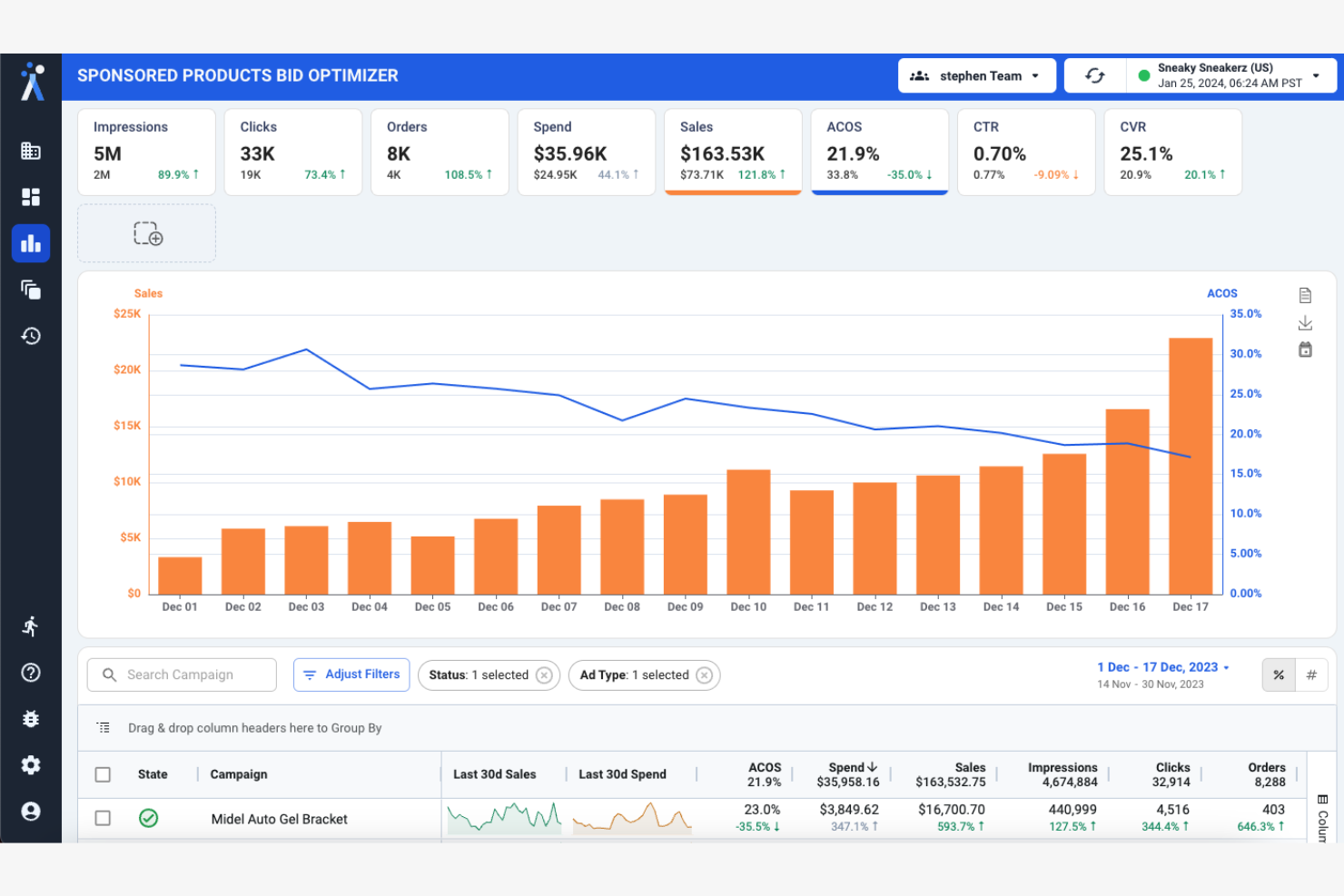Report a bug via the sidebar bug icon

click(31, 719)
